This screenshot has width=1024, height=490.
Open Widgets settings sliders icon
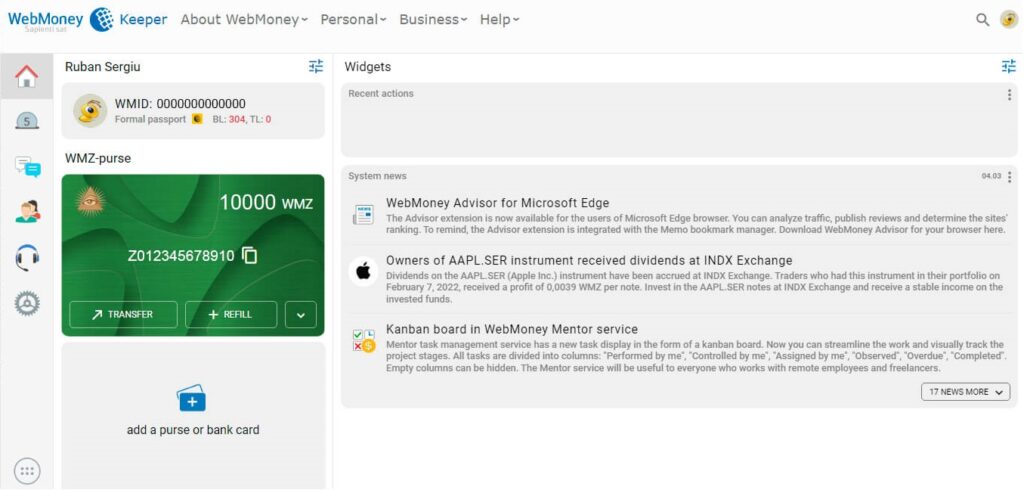click(1009, 66)
